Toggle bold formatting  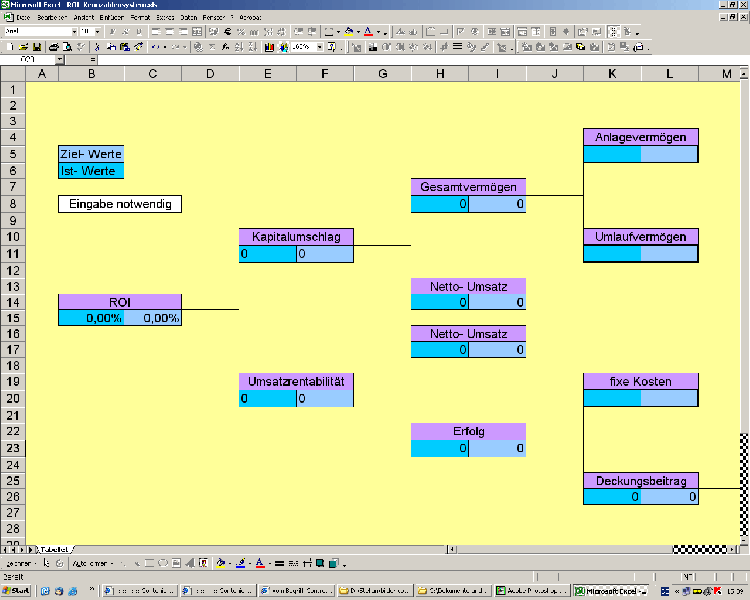click(x=112, y=32)
